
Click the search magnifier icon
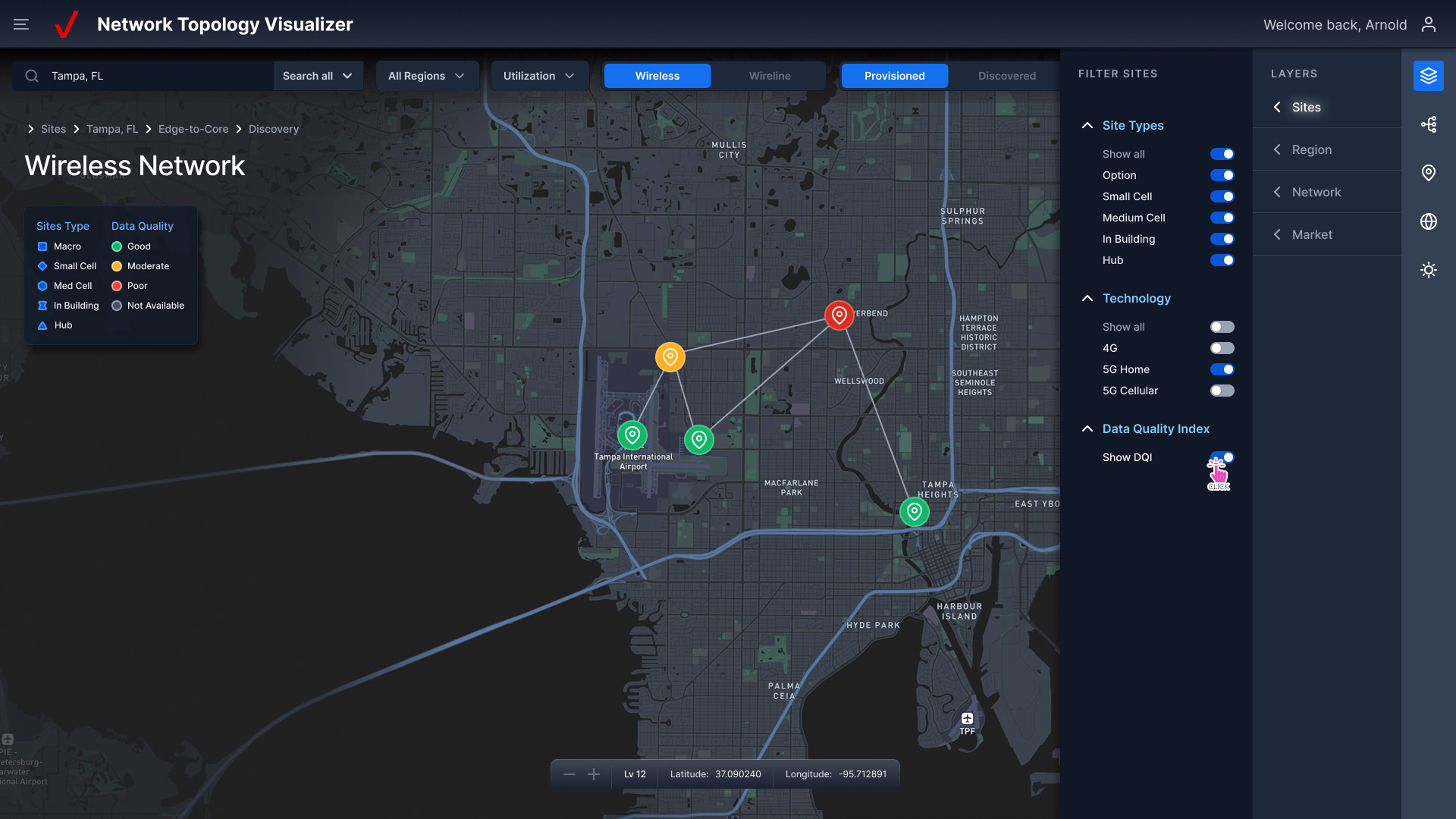(32, 76)
